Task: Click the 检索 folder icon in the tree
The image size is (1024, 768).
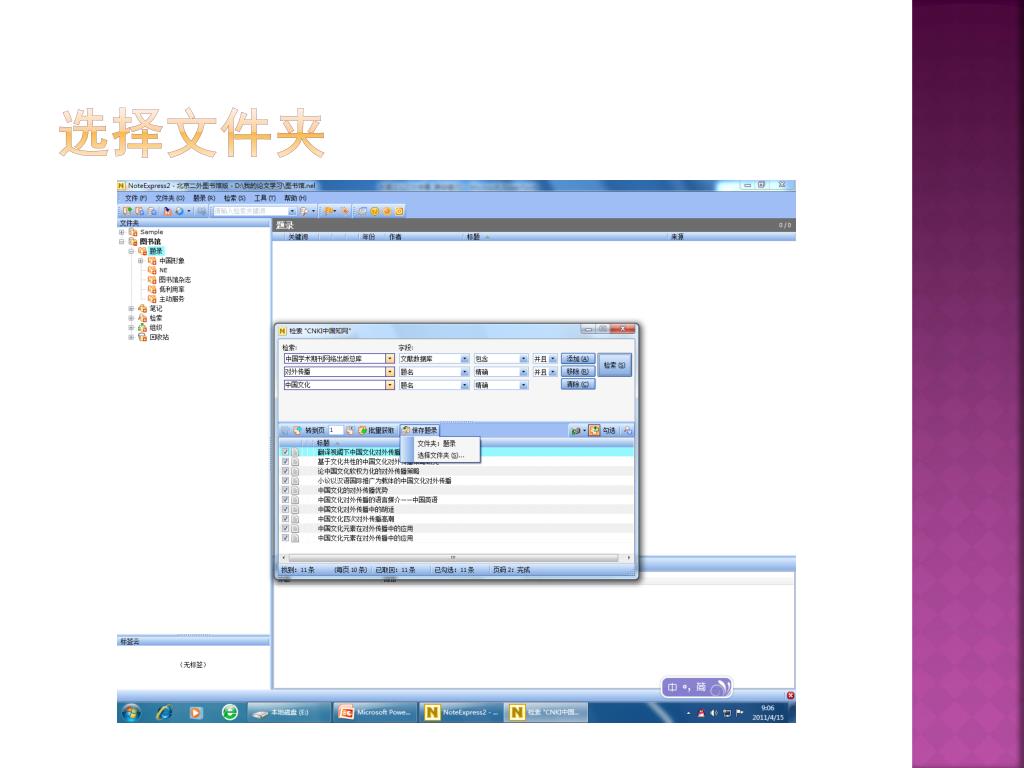Action: click(142, 318)
